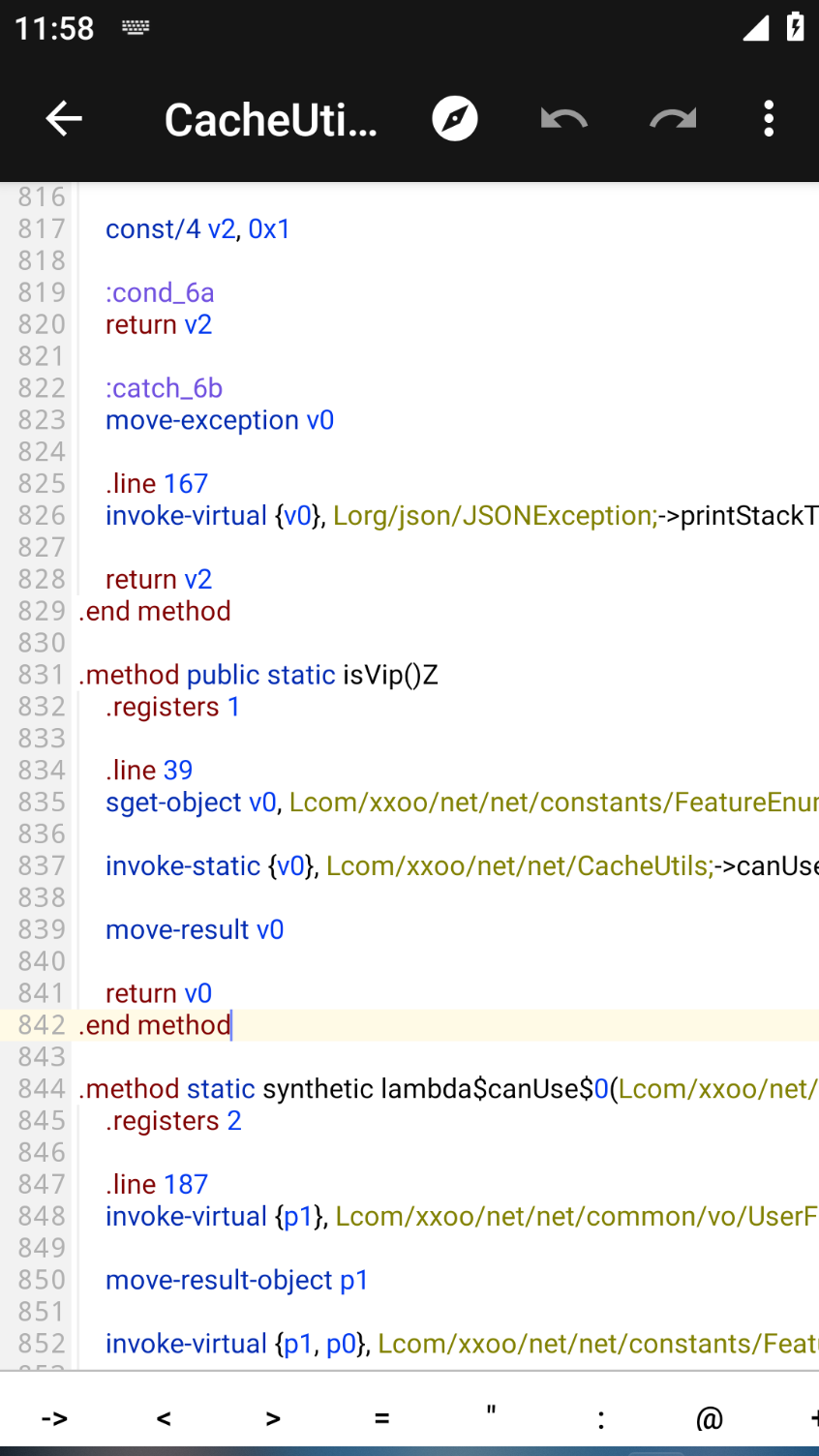Tap the CacheUtils file title
Image resolution: width=819 pixels, height=1456 pixels.
pyautogui.click(x=271, y=120)
